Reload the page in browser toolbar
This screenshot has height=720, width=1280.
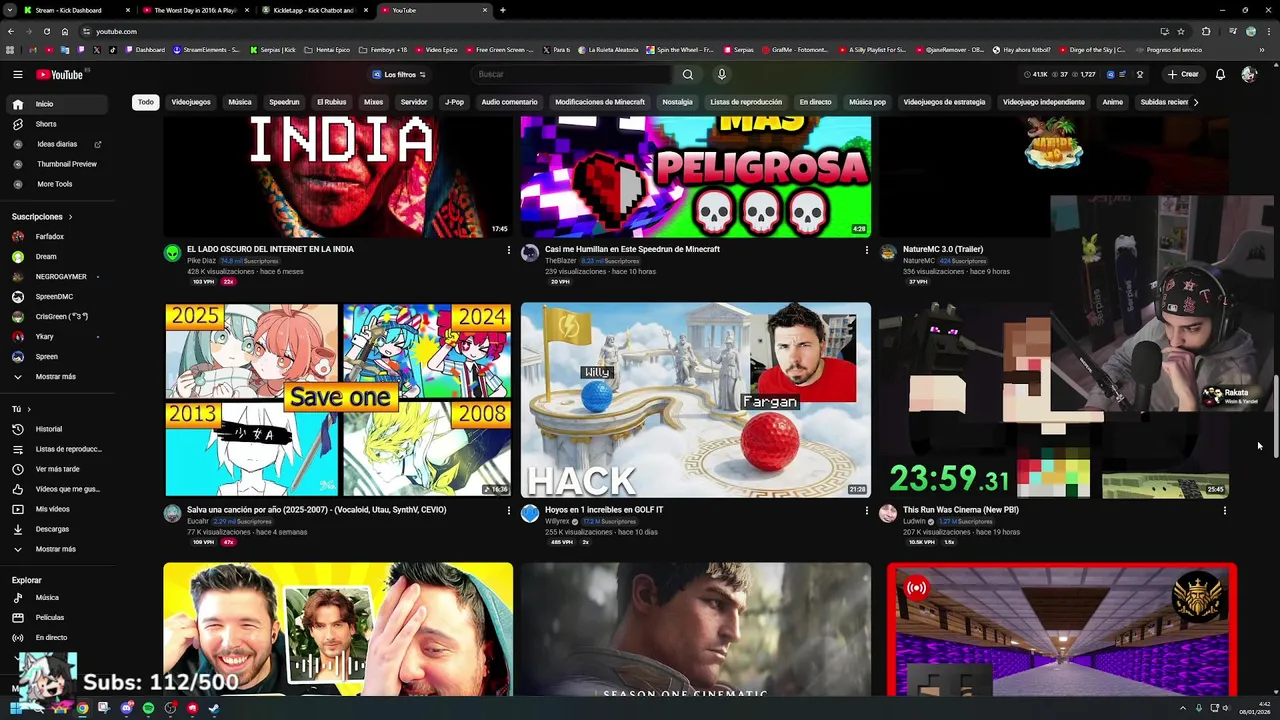pyautogui.click(x=47, y=31)
